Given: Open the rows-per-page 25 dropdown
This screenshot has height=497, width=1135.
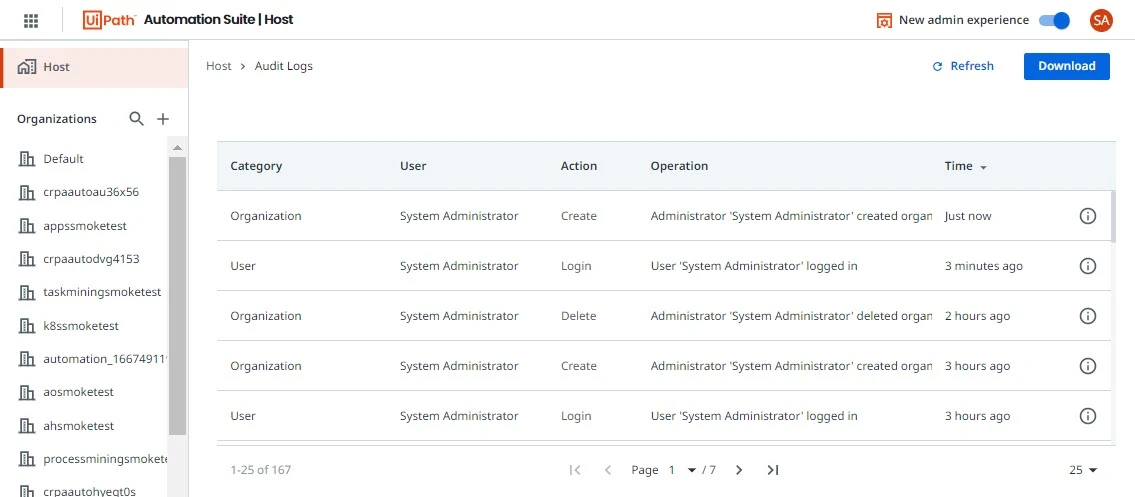Looking at the screenshot, I should (x=1083, y=470).
